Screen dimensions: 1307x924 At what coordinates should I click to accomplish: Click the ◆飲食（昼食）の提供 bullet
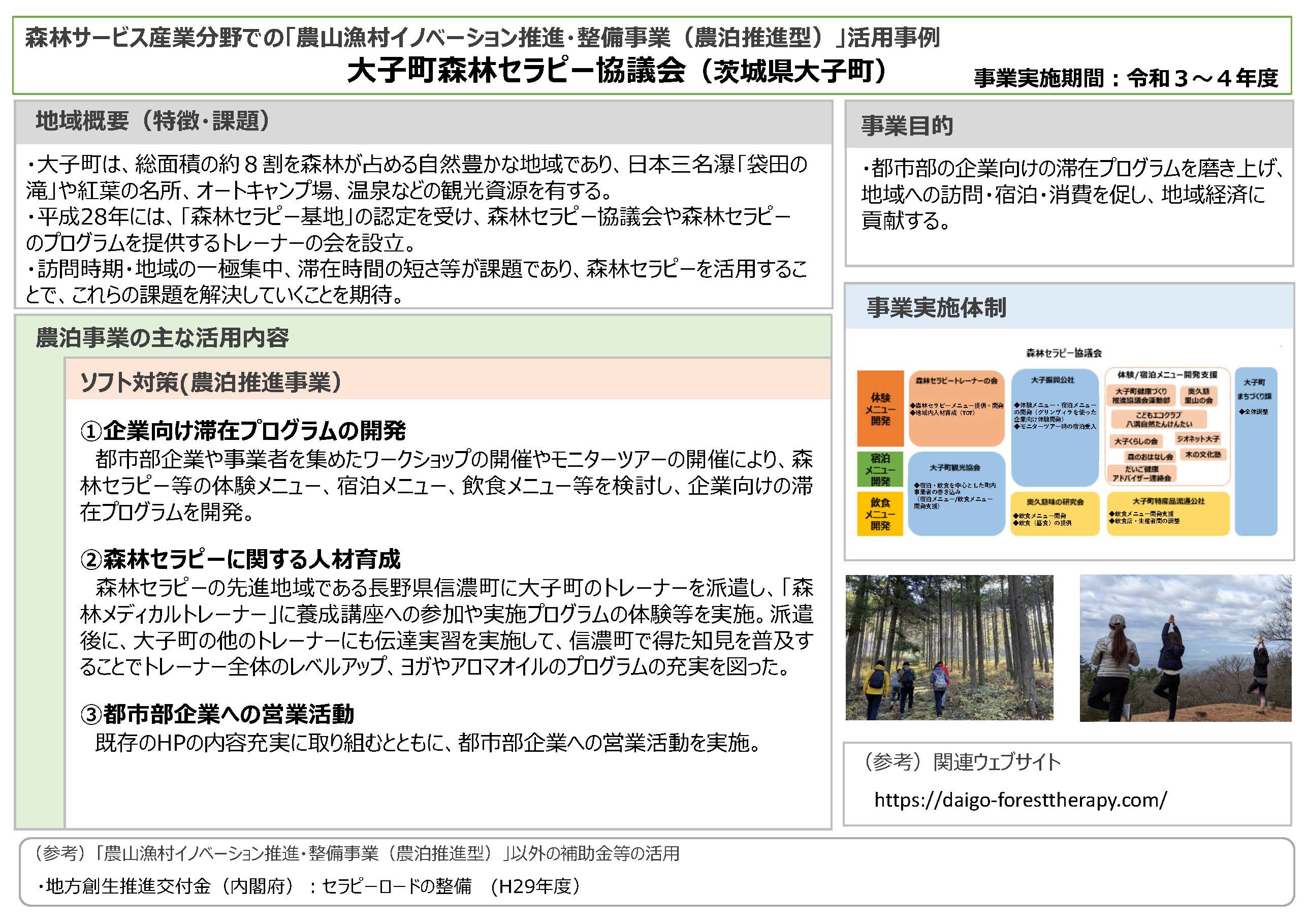pyautogui.click(x=1042, y=523)
